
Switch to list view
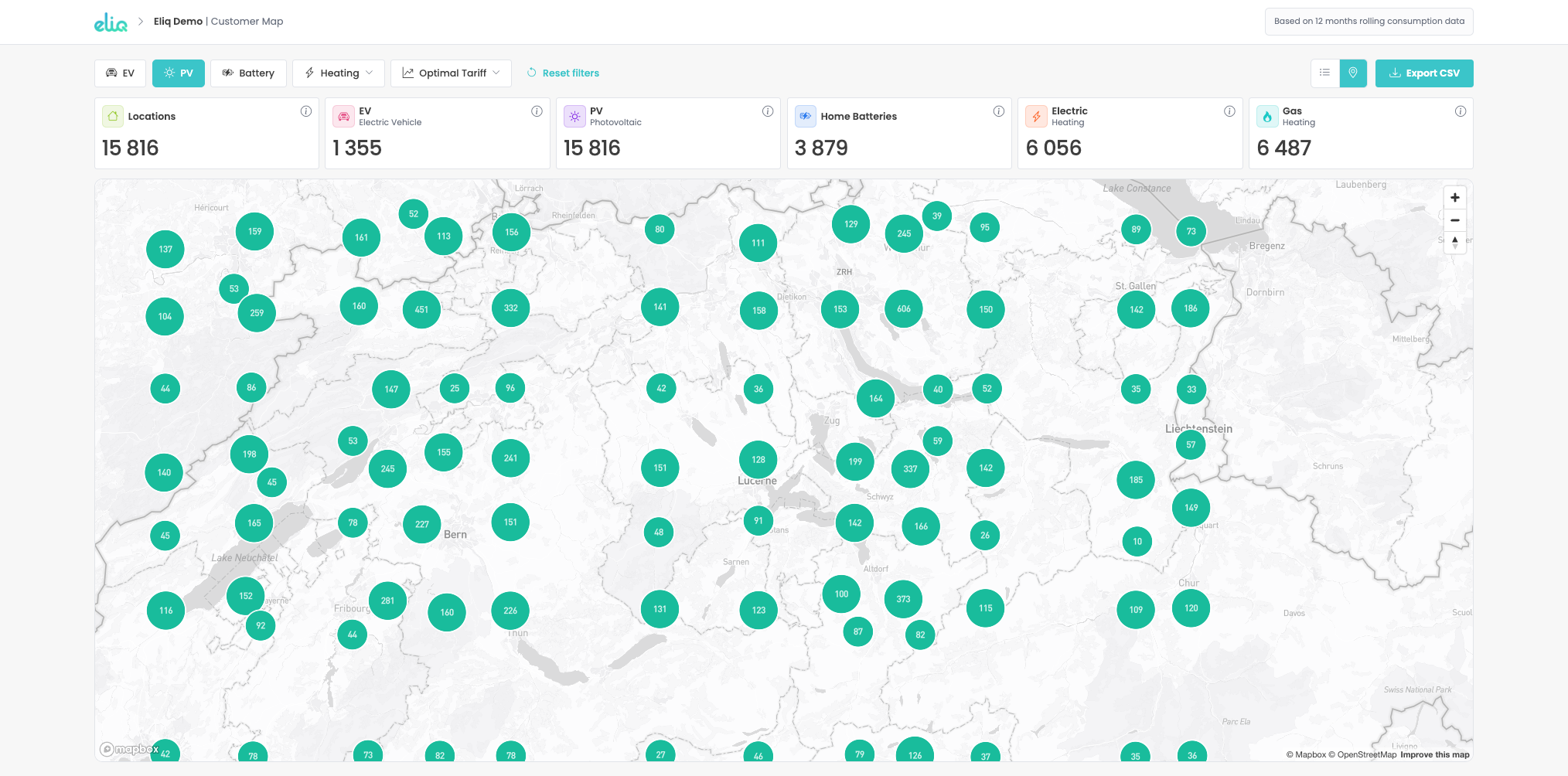[1324, 73]
